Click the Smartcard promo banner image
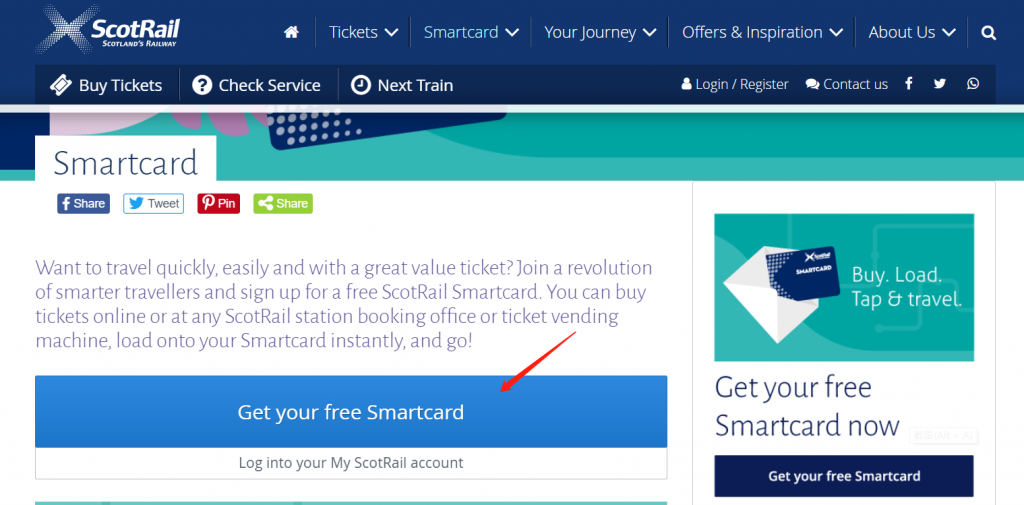This screenshot has width=1024, height=505. [844, 287]
